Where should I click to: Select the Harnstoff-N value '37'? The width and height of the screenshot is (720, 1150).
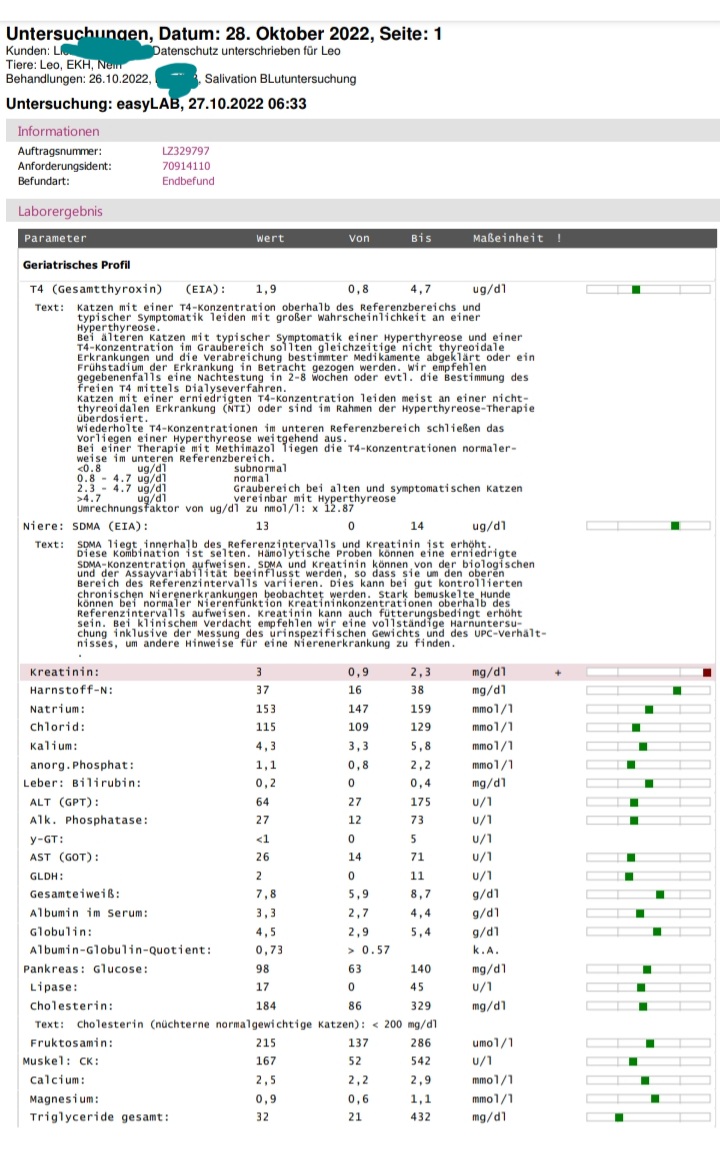pos(262,690)
